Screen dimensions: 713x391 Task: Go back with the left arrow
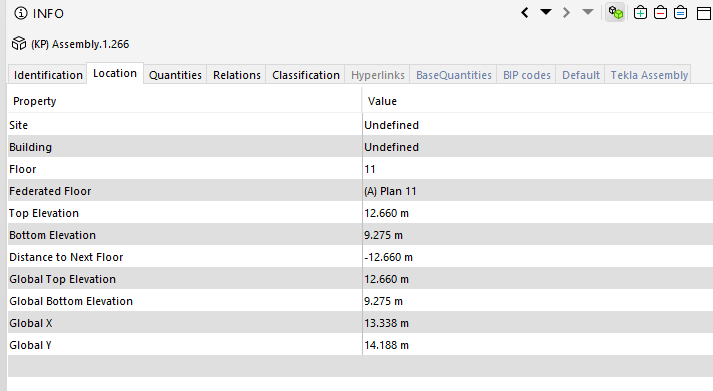pos(525,13)
